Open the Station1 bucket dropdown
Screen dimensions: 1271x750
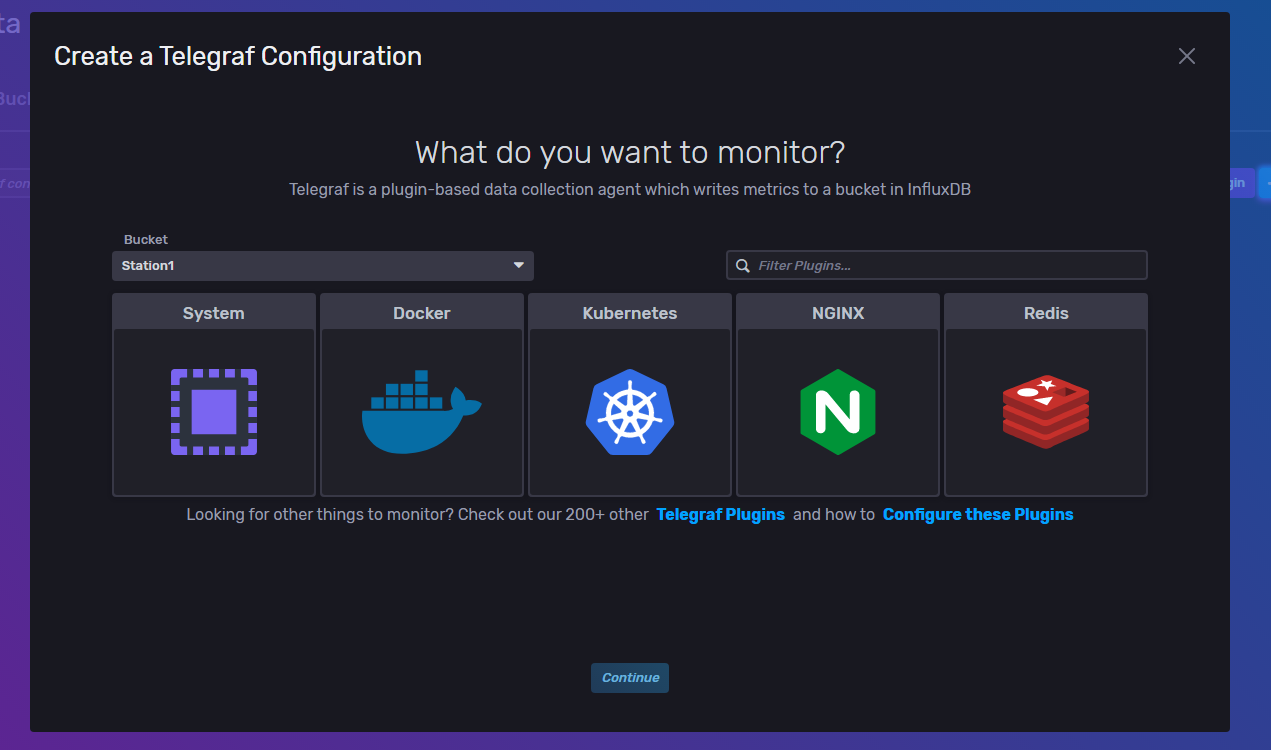[323, 266]
